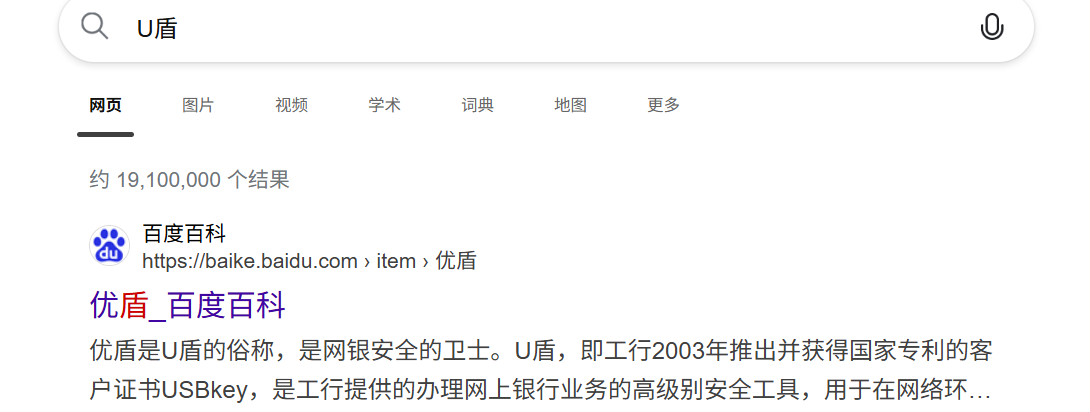Expand the 更多 menu
This screenshot has height=412, width=1090.
pyautogui.click(x=664, y=105)
